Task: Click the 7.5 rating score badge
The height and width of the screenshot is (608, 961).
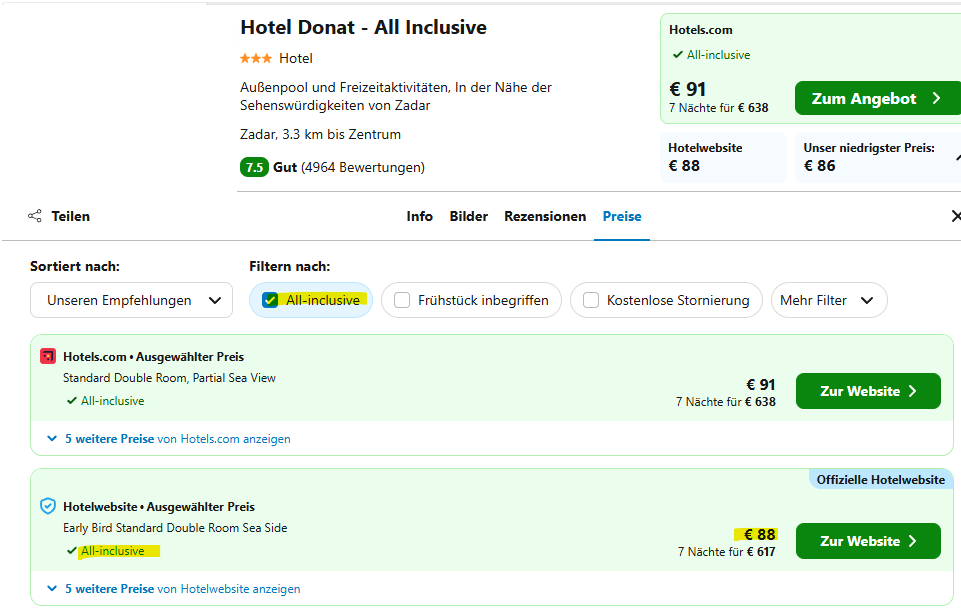Action: (x=254, y=167)
